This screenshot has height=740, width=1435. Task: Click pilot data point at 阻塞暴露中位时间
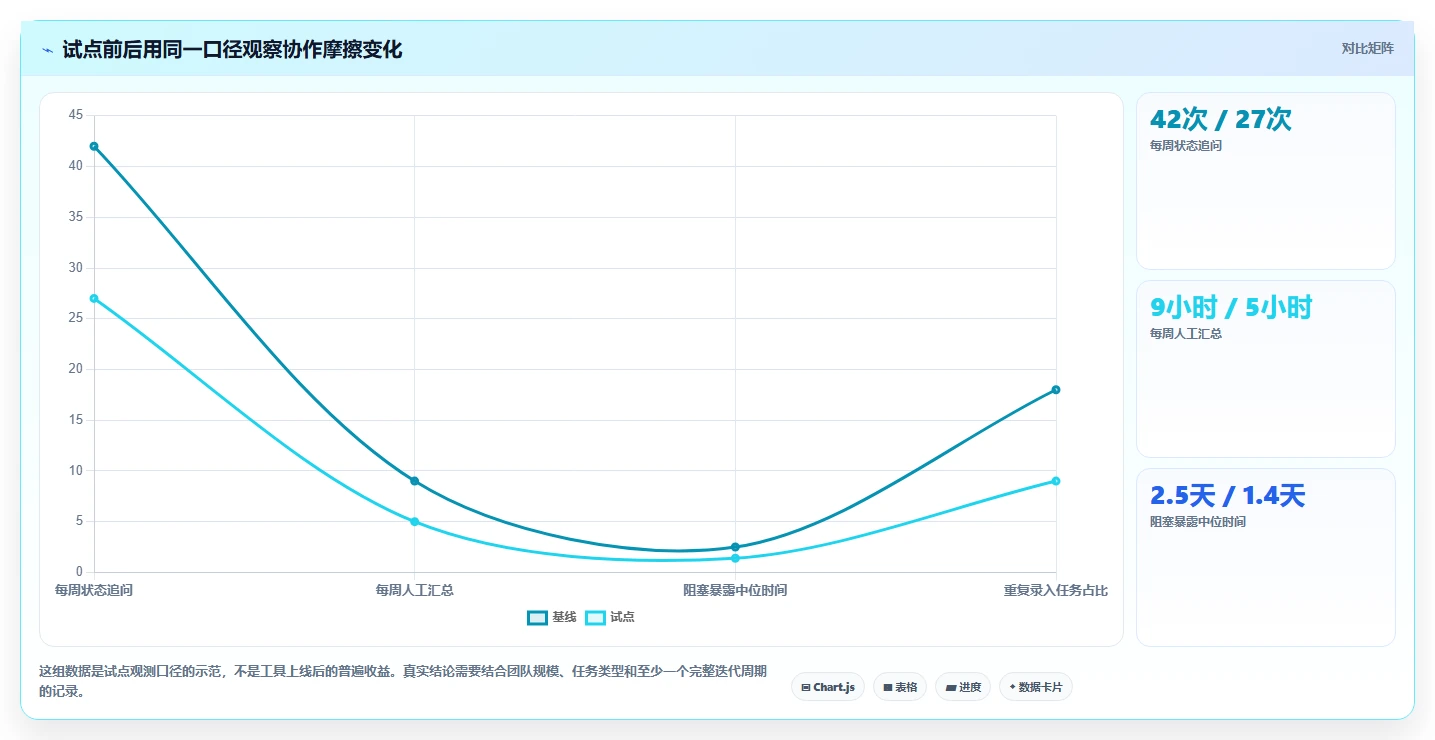coord(735,558)
